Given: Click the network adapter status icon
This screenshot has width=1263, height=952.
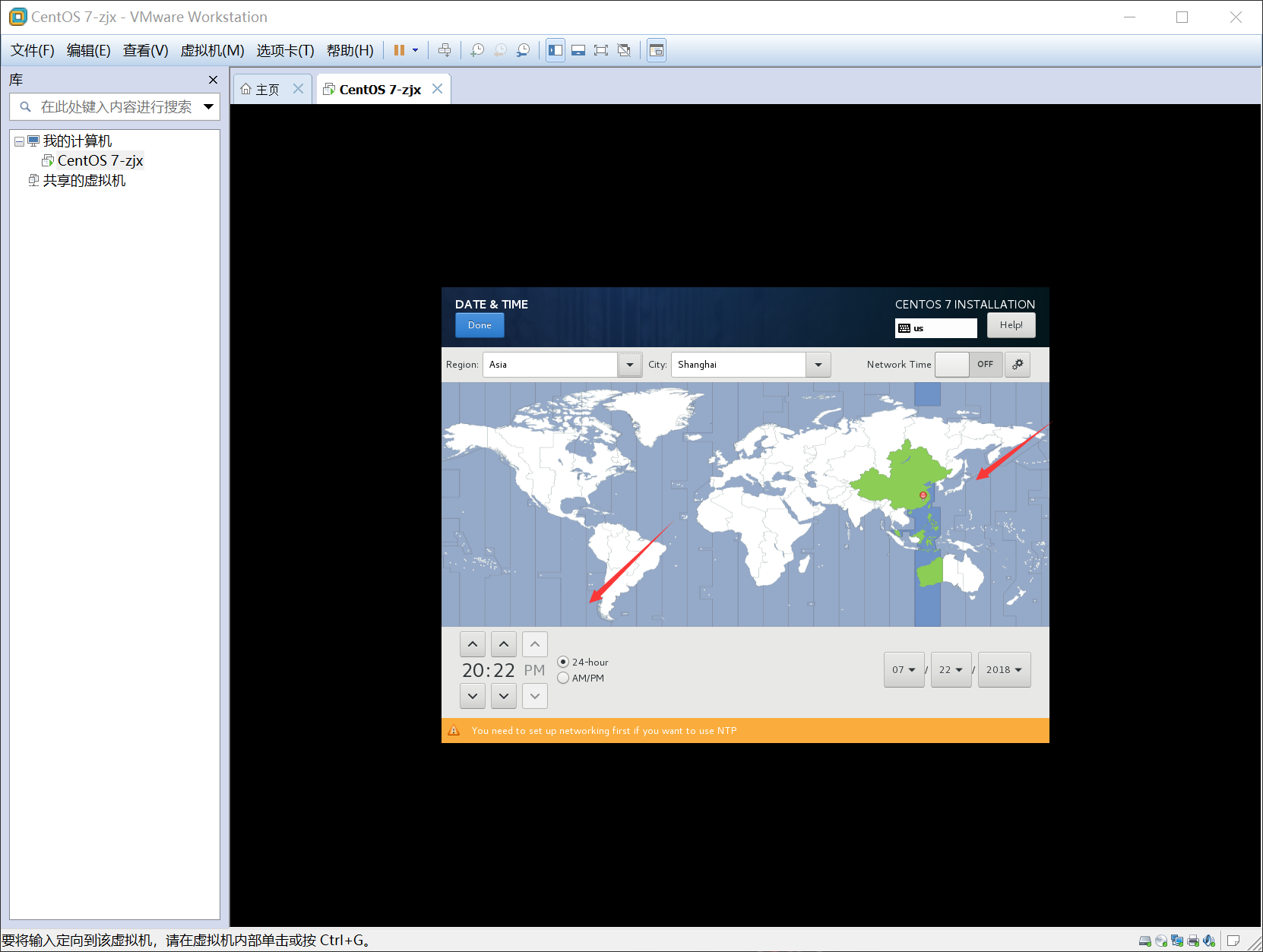Looking at the screenshot, I should 1177,941.
